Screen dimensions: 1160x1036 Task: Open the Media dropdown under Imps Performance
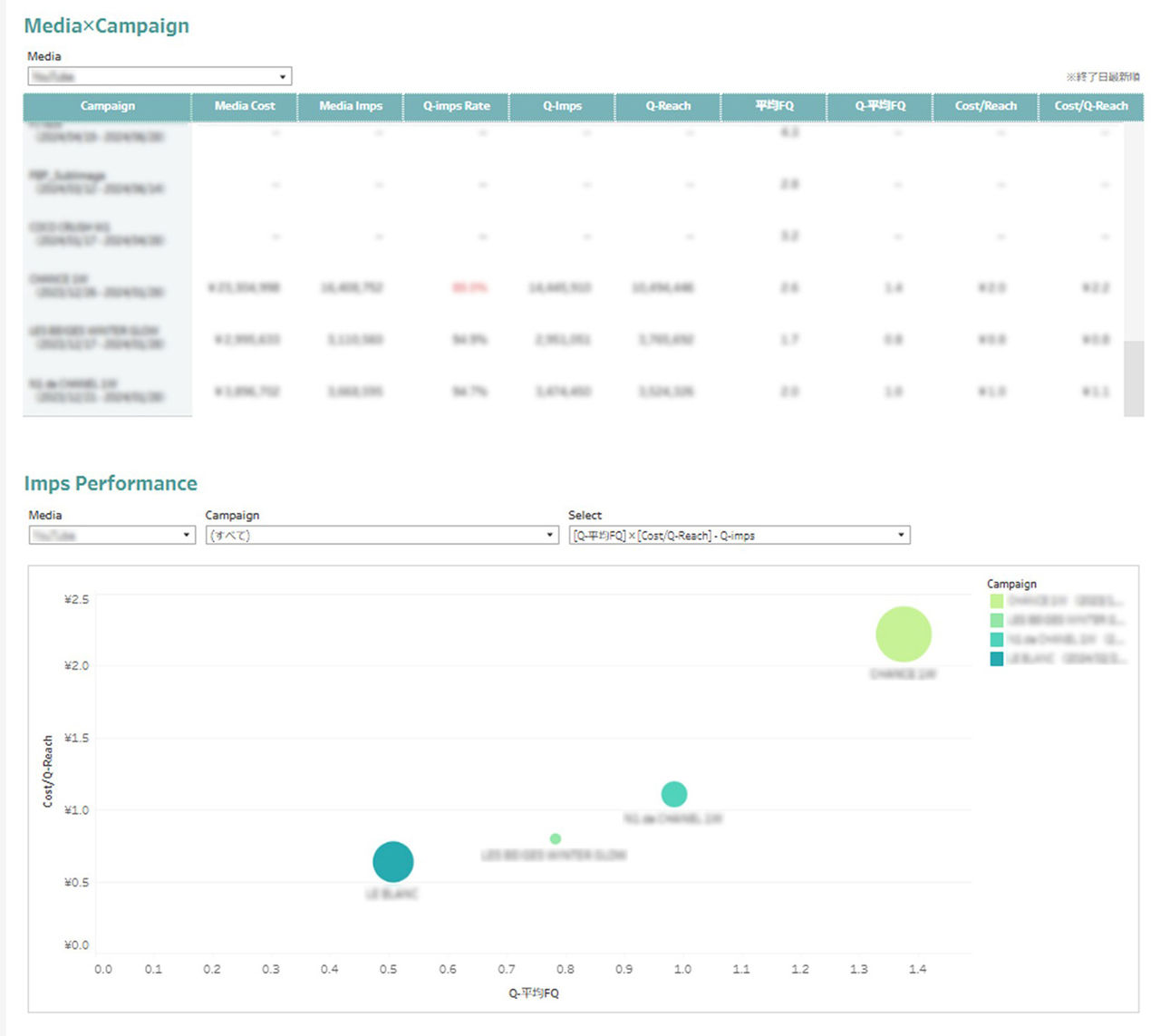[x=111, y=536]
